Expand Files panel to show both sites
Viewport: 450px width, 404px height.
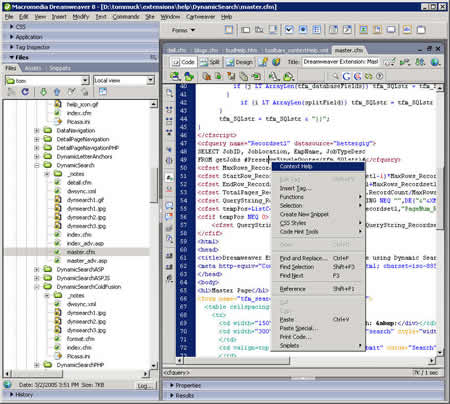(x=103, y=91)
